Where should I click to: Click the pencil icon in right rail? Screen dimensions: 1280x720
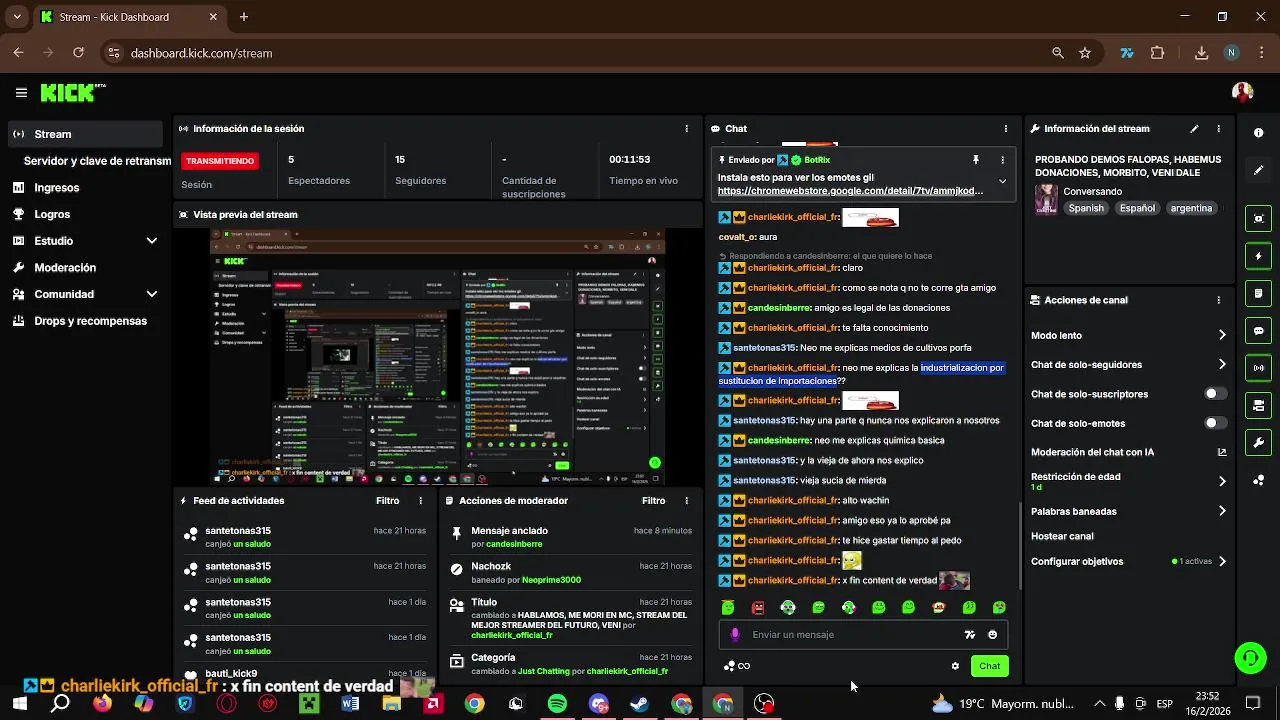point(1258,170)
